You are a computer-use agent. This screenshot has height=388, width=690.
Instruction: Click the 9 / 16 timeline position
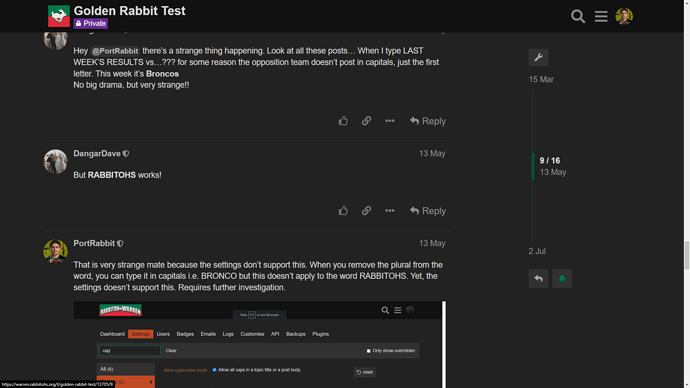550,161
